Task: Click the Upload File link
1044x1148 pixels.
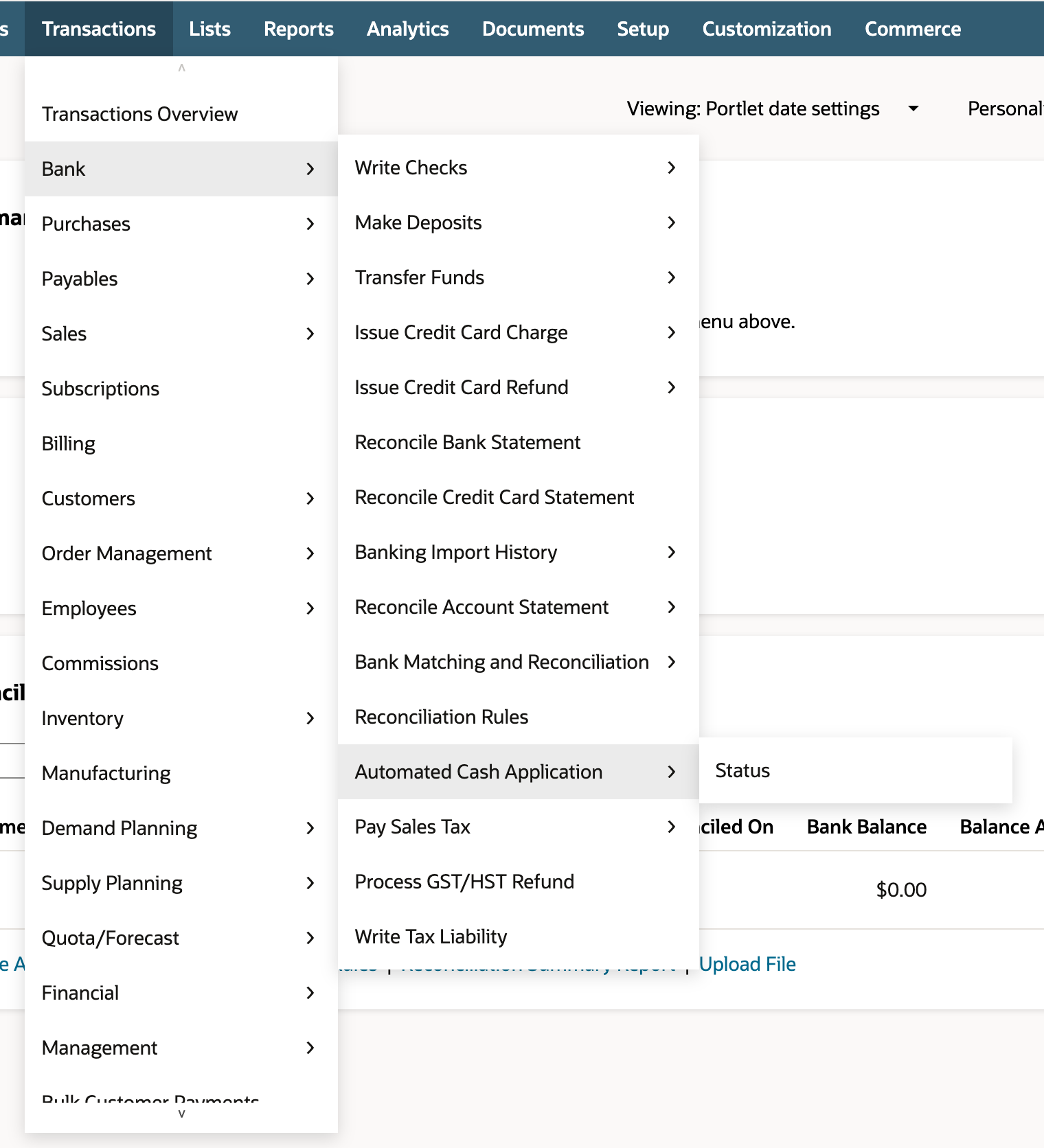Action: [747, 964]
